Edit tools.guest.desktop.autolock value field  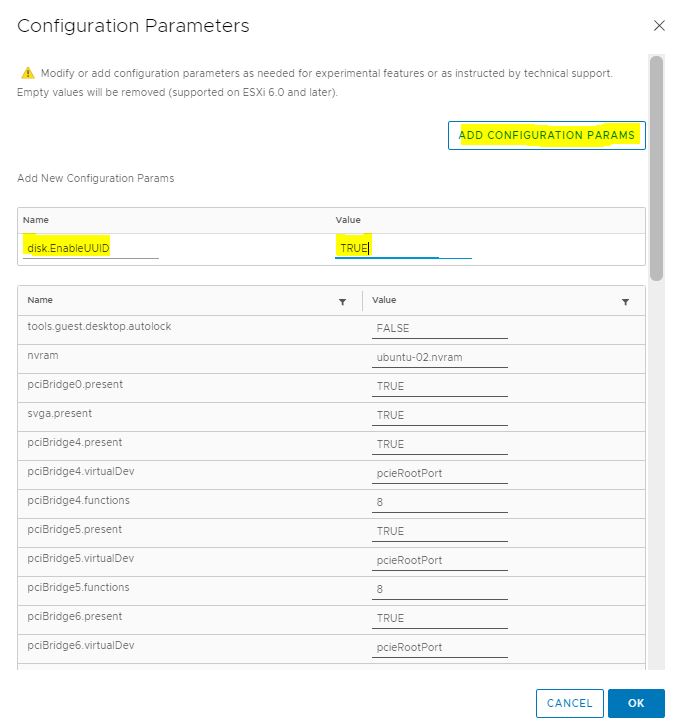coord(439,329)
